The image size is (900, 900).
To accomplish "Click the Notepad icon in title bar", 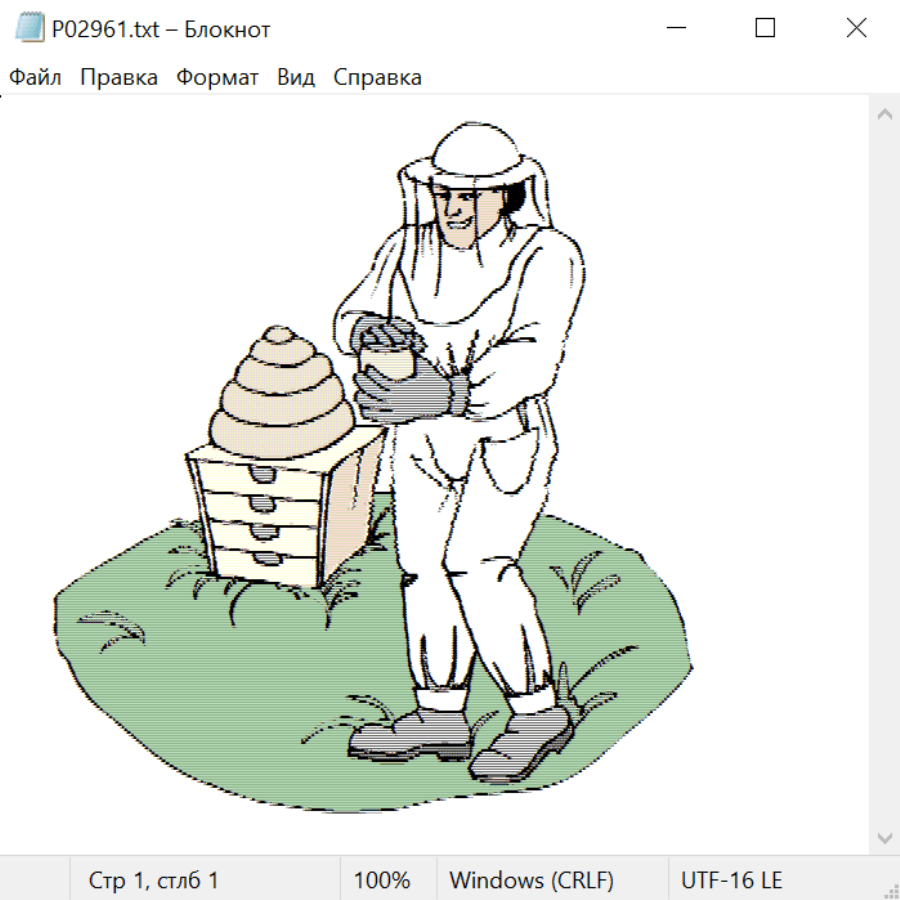I will (30, 29).
